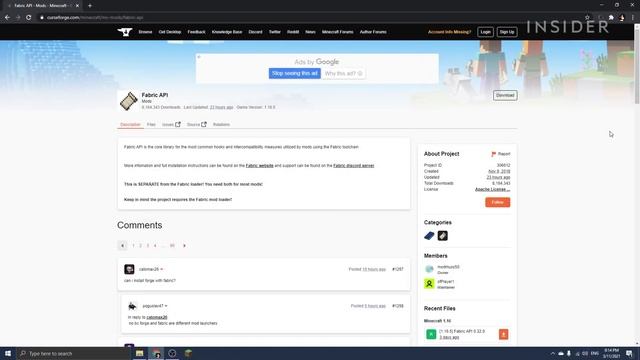Open the notification center icon
640x360 pixels.
629,353
